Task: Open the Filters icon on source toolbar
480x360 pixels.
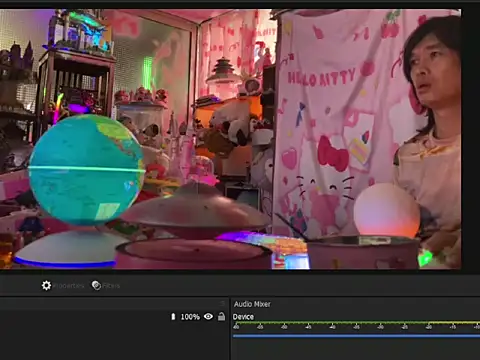Action: tap(96, 285)
